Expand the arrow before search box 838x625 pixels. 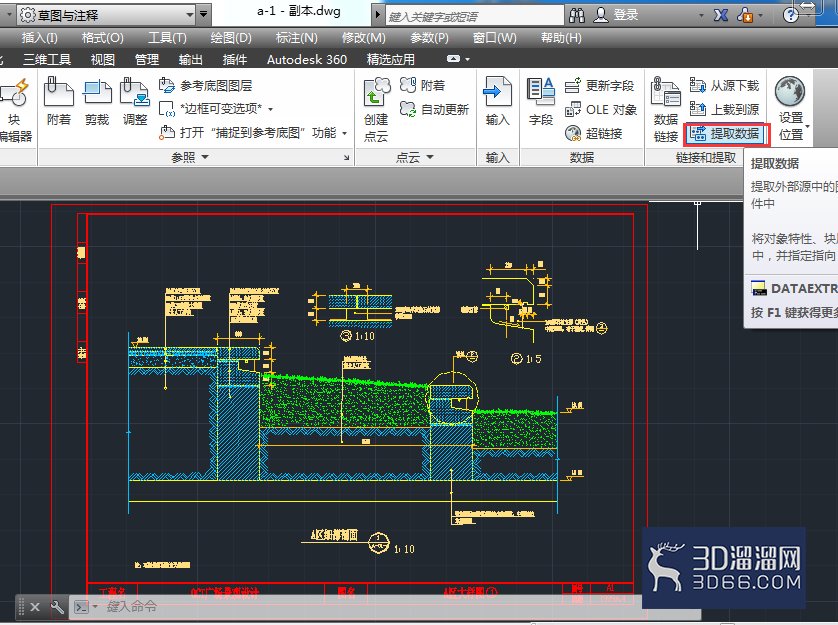pos(377,14)
